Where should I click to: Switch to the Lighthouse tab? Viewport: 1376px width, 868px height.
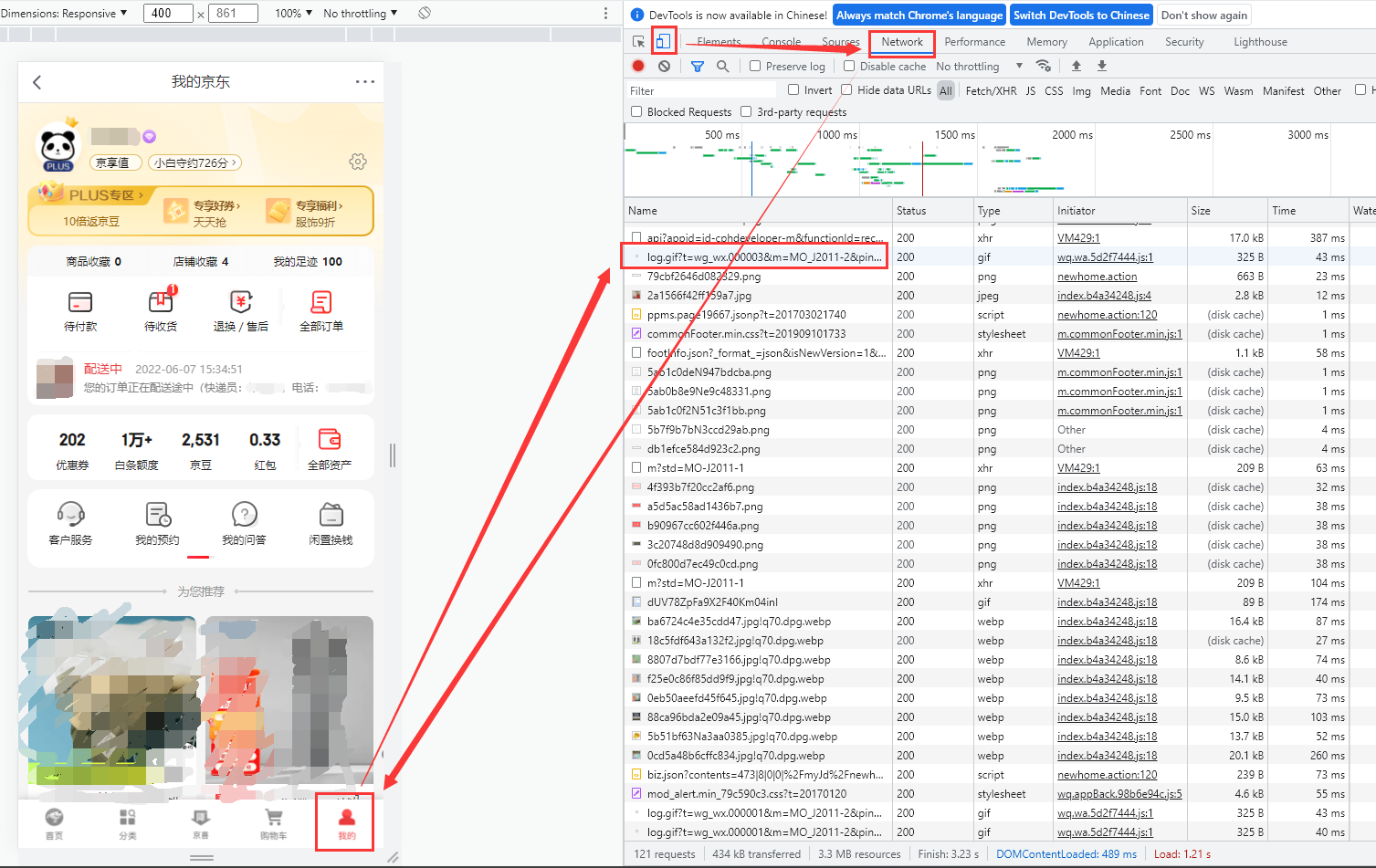coord(1260,42)
